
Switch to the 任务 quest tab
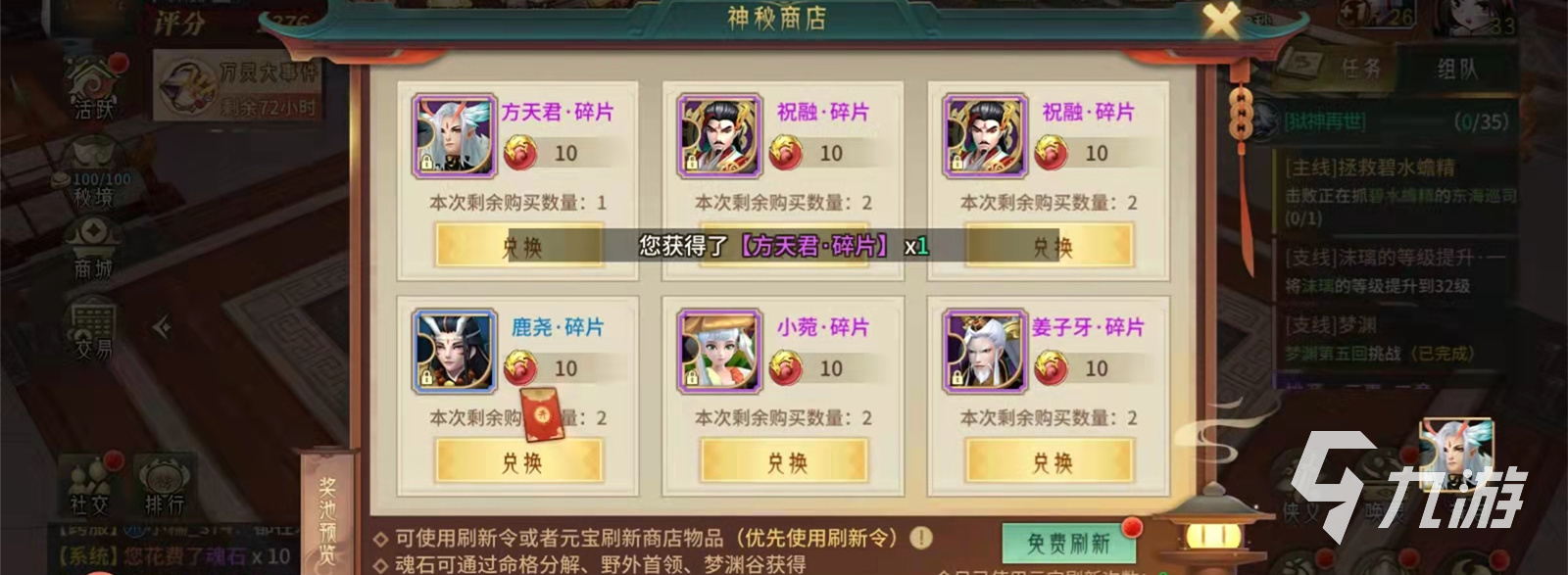[1347, 69]
